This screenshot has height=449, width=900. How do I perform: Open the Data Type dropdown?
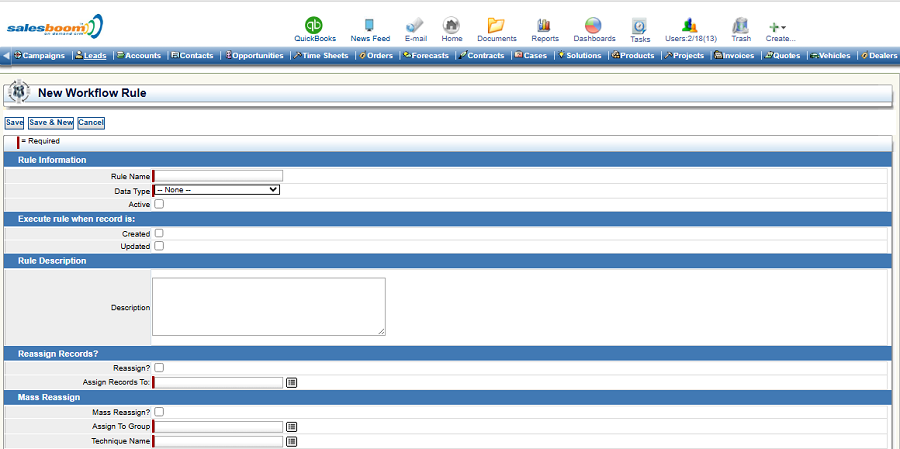click(217, 189)
